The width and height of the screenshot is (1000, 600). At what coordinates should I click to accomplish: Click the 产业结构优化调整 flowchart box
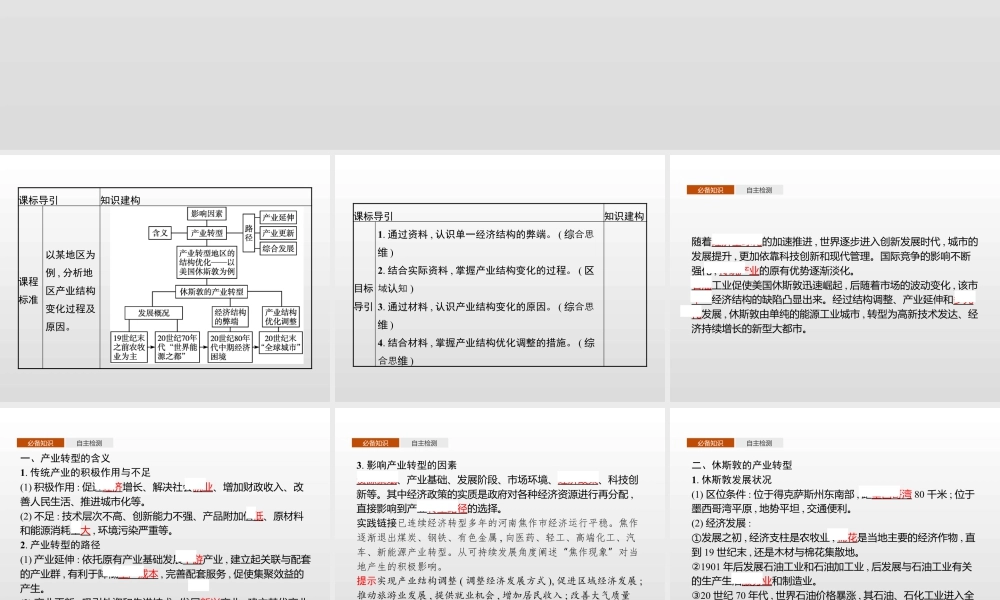pos(281,314)
